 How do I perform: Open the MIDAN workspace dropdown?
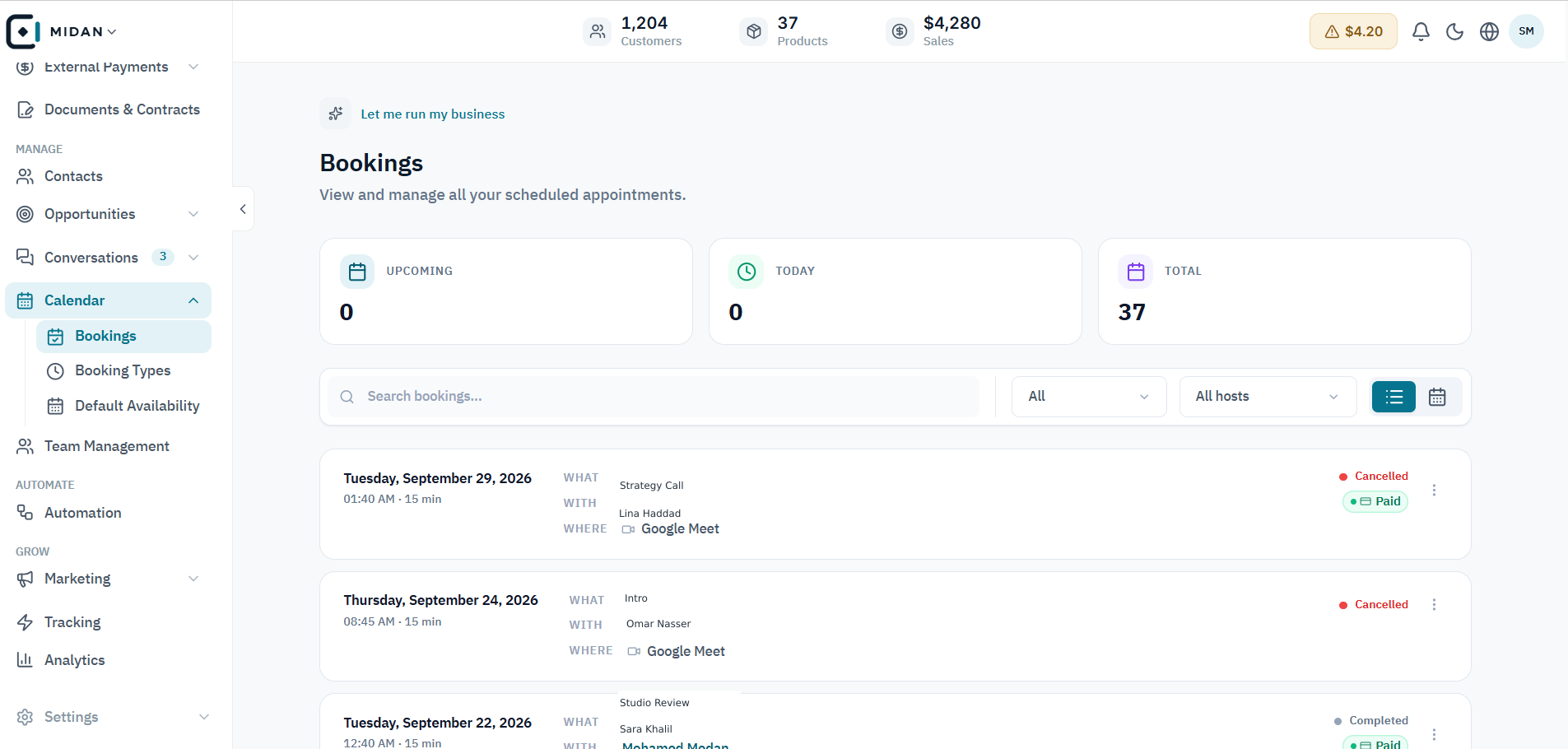(x=83, y=31)
